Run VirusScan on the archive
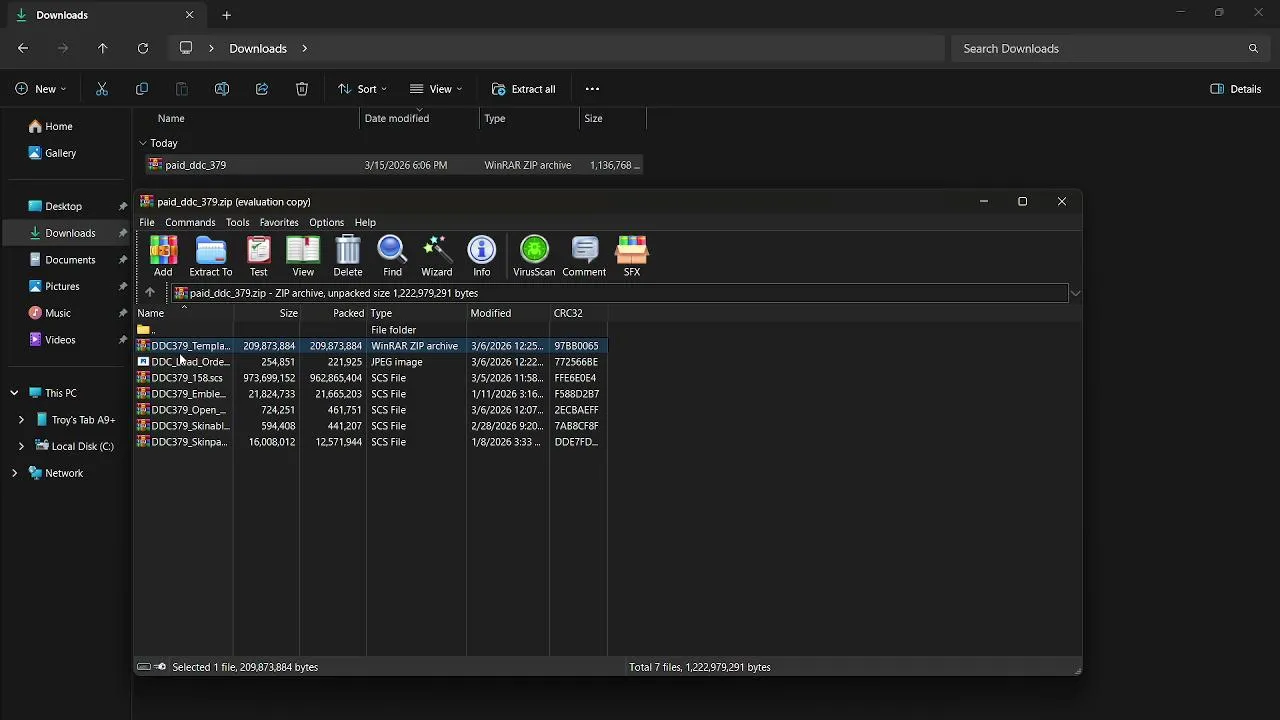 pyautogui.click(x=534, y=256)
